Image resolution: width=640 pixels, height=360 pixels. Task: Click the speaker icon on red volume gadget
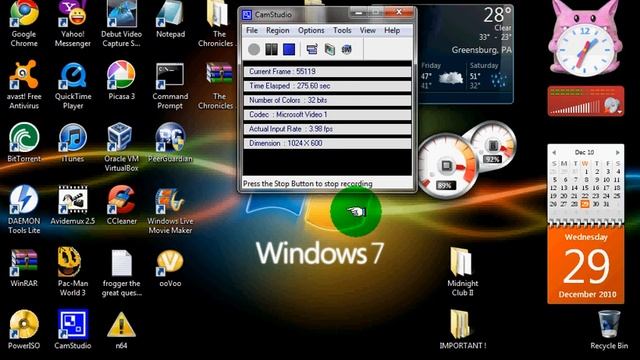(x=612, y=105)
